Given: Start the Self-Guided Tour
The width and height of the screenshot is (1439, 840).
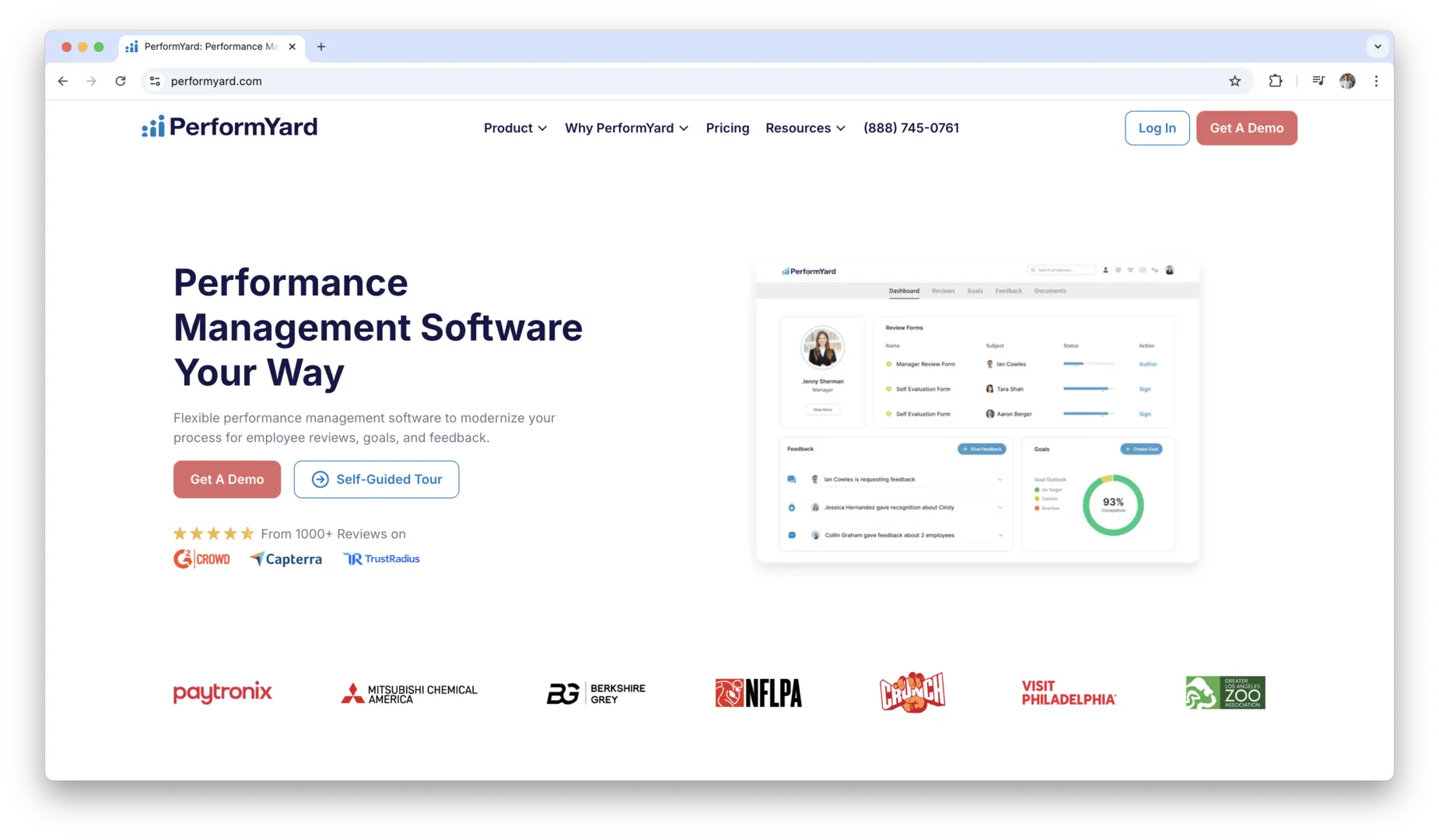Looking at the screenshot, I should [x=376, y=479].
